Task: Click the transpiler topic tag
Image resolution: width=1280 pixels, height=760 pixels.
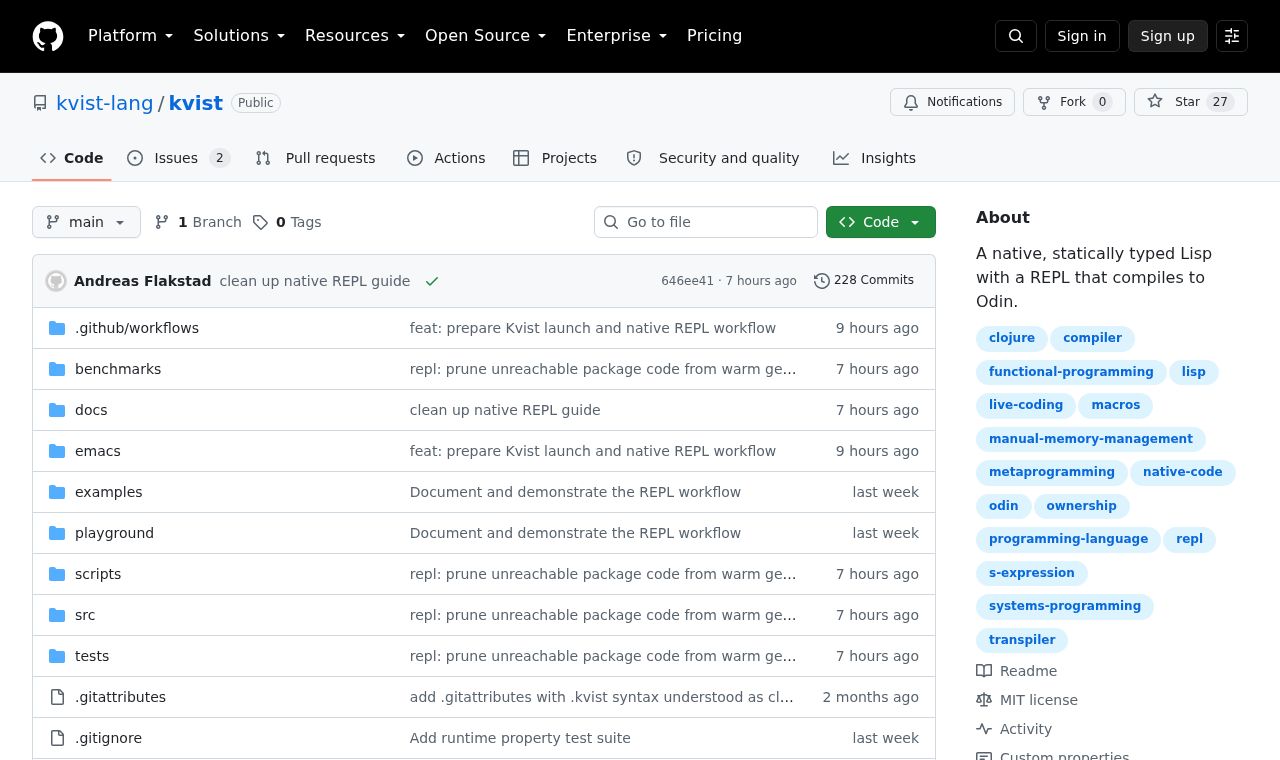Action: click(x=1022, y=640)
